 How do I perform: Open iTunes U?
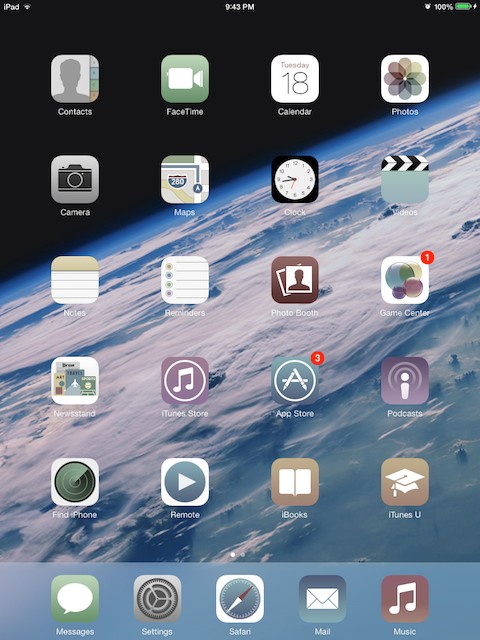point(405,482)
